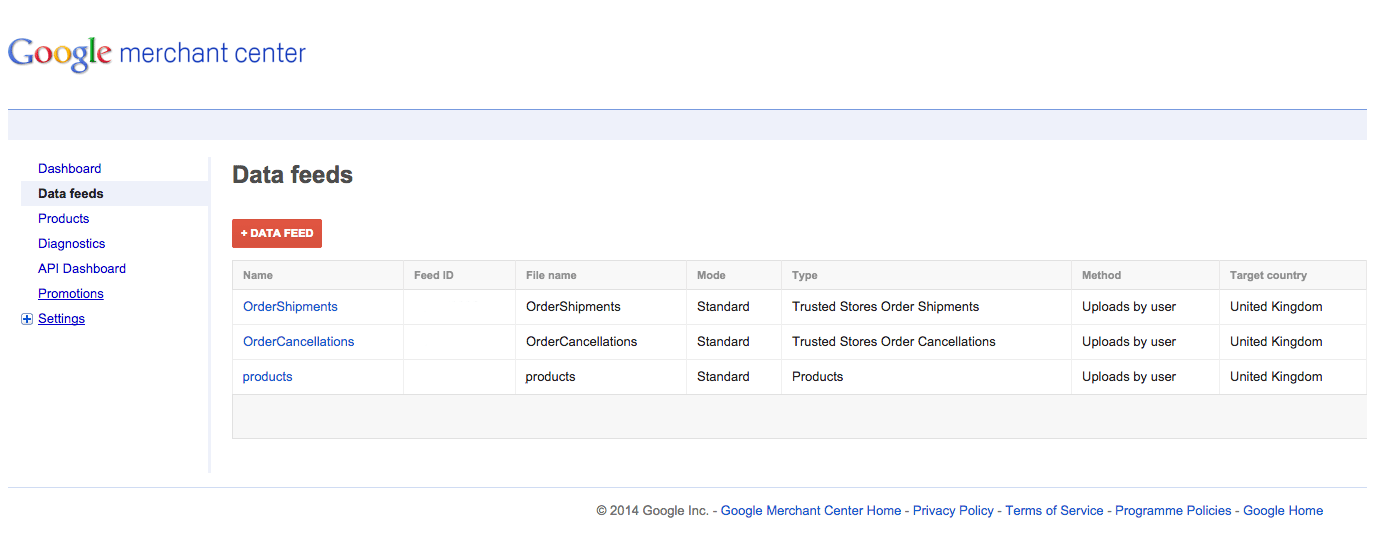Go to Google Home footer link
Image resolution: width=1400 pixels, height=540 pixels.
pyautogui.click(x=1283, y=511)
